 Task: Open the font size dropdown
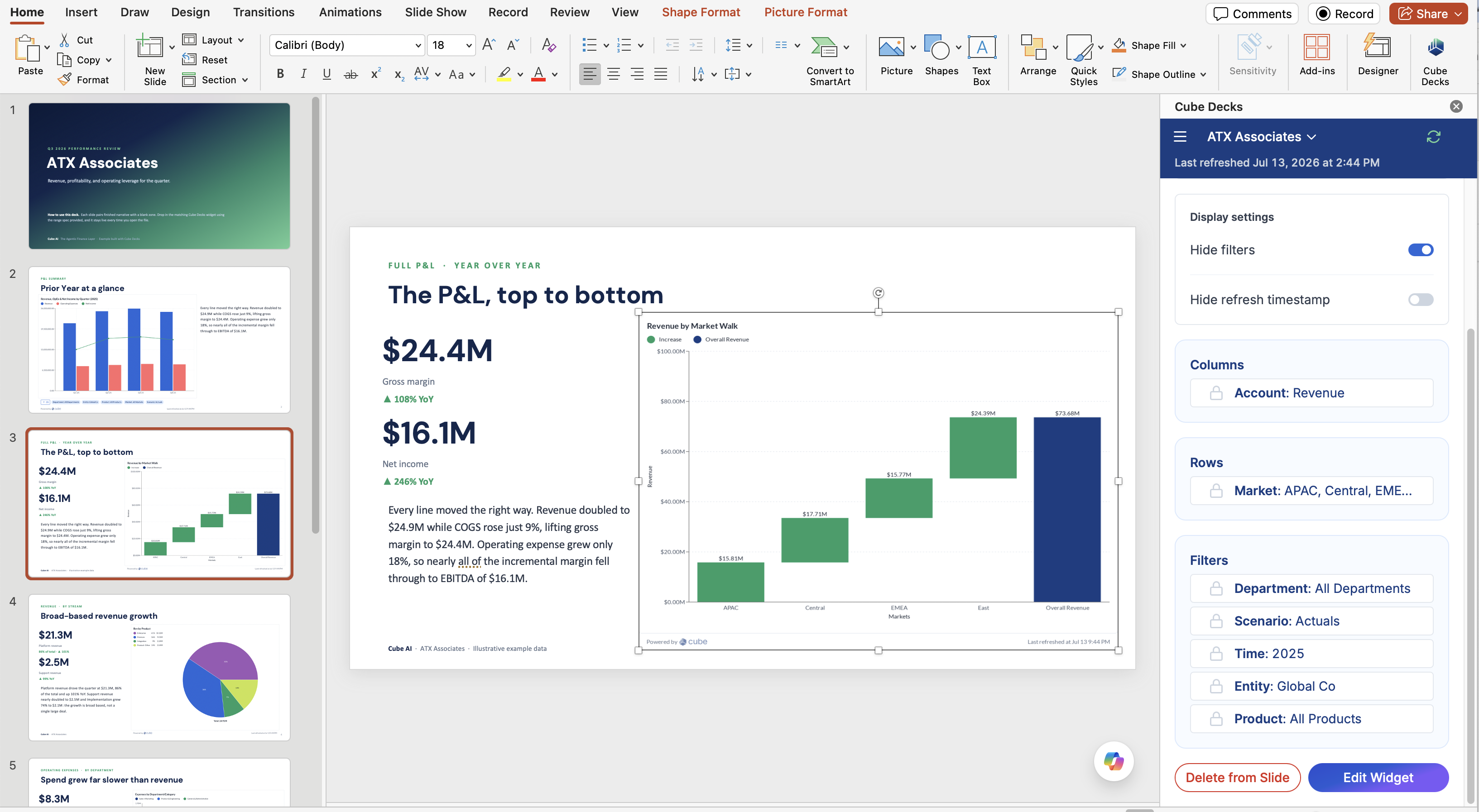(x=469, y=45)
